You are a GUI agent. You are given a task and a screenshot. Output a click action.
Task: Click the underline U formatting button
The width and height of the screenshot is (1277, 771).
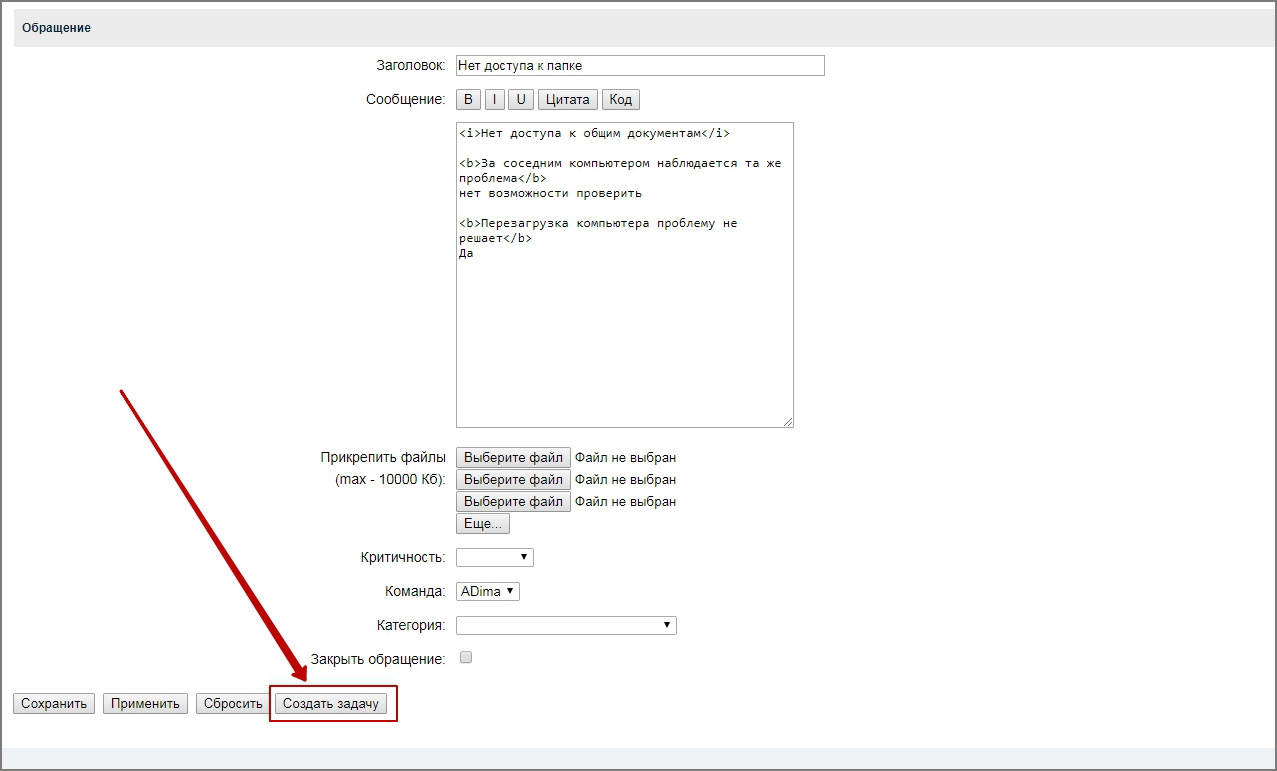coord(520,100)
